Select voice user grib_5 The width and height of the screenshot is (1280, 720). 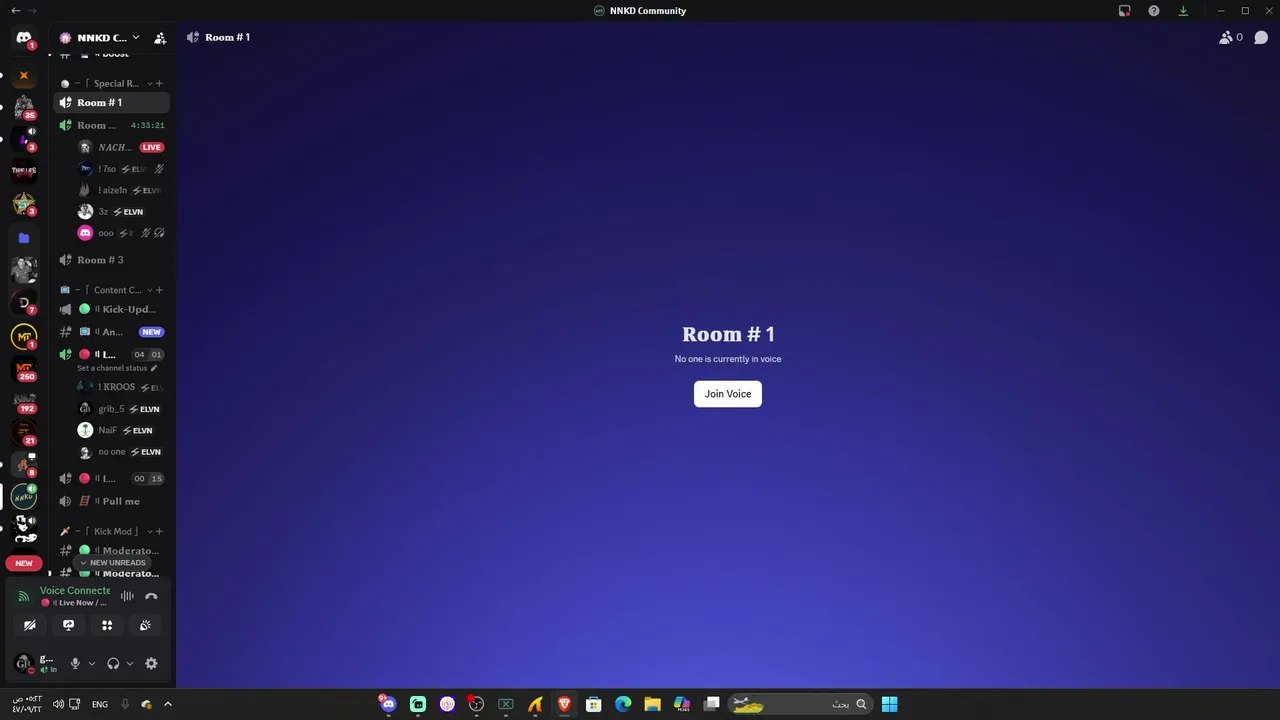120,409
